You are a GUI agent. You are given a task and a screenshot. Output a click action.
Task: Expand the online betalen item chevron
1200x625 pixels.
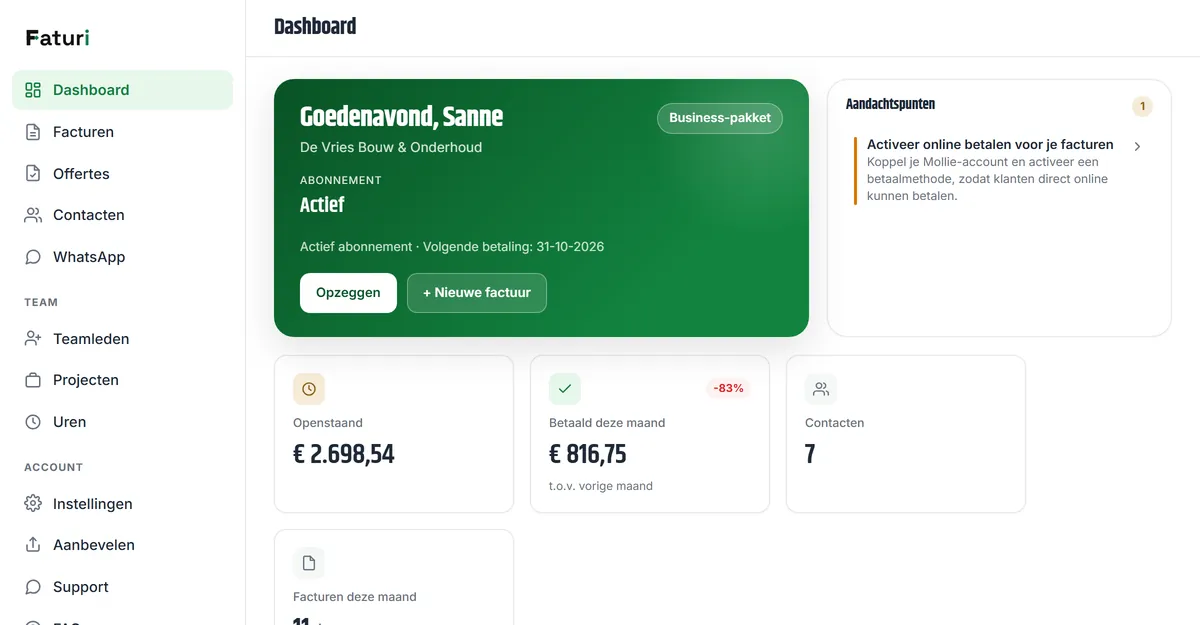pyautogui.click(x=1137, y=146)
